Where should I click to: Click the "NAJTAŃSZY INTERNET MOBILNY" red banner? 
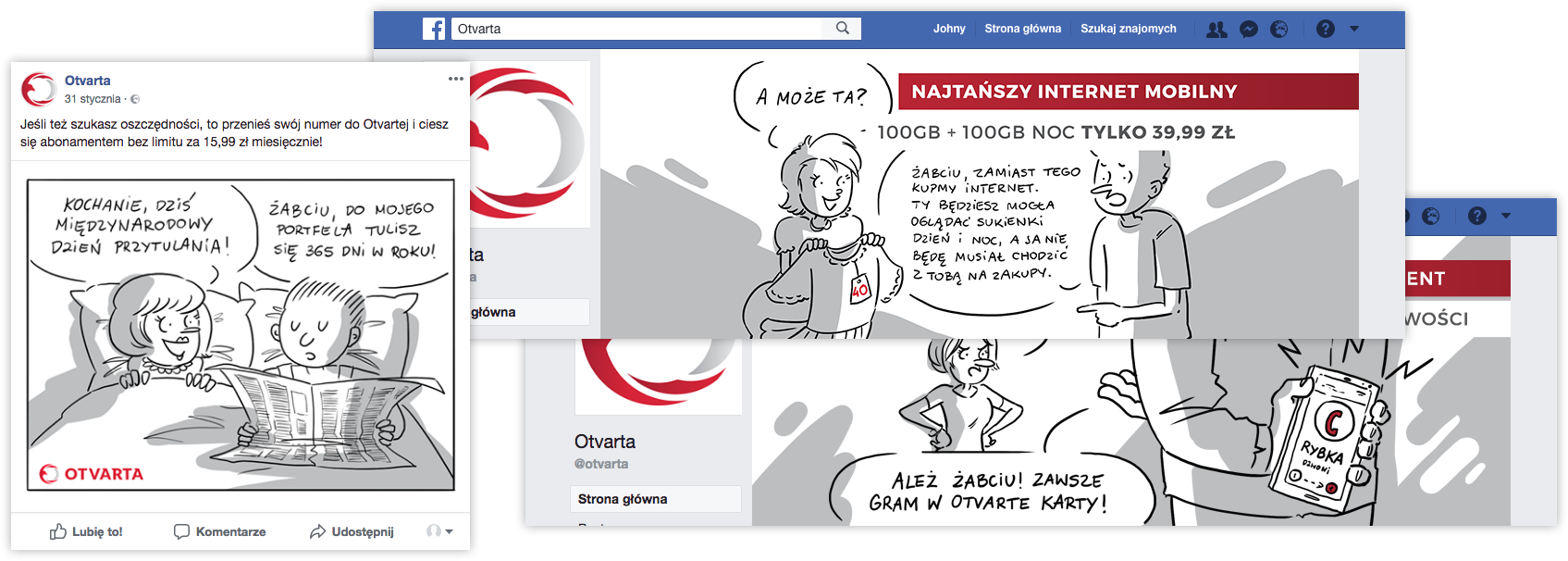tap(1129, 92)
